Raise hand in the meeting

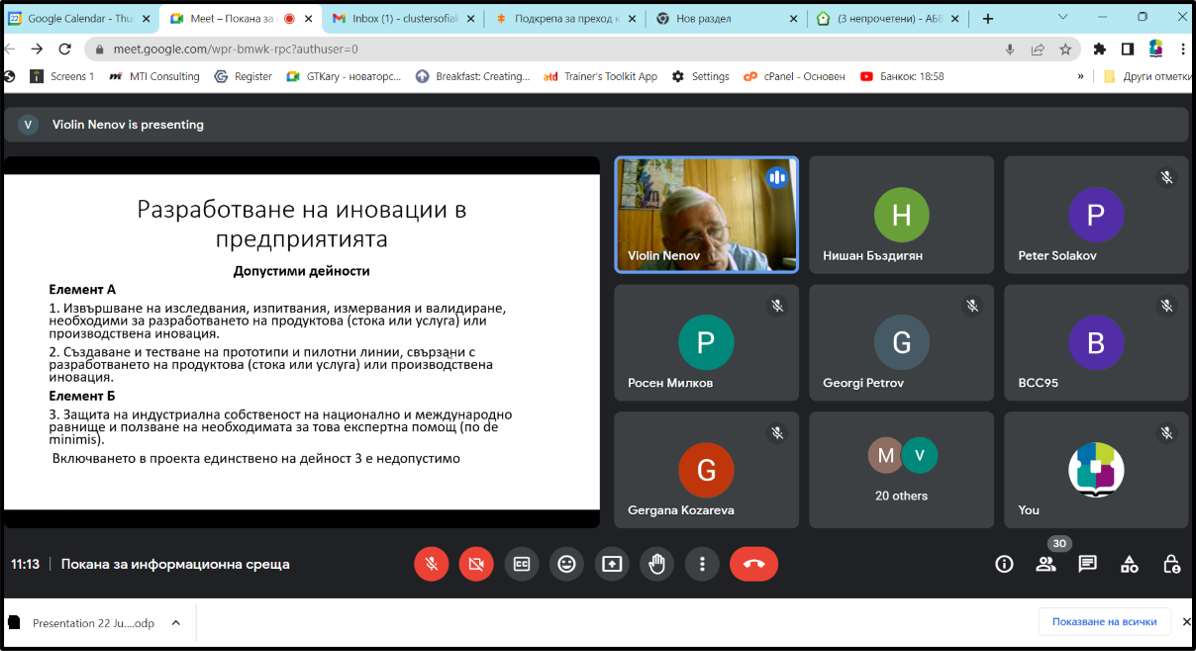(x=657, y=564)
